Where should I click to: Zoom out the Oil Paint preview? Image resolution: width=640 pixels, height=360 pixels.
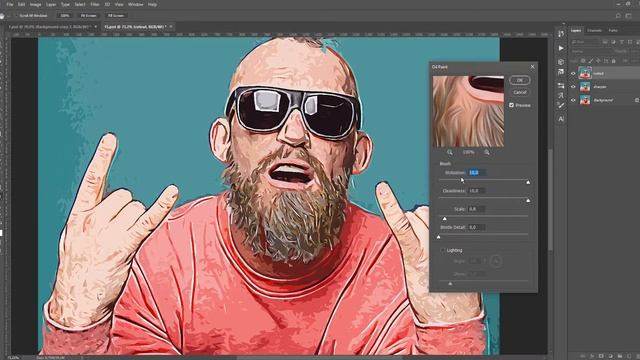pyautogui.click(x=450, y=152)
